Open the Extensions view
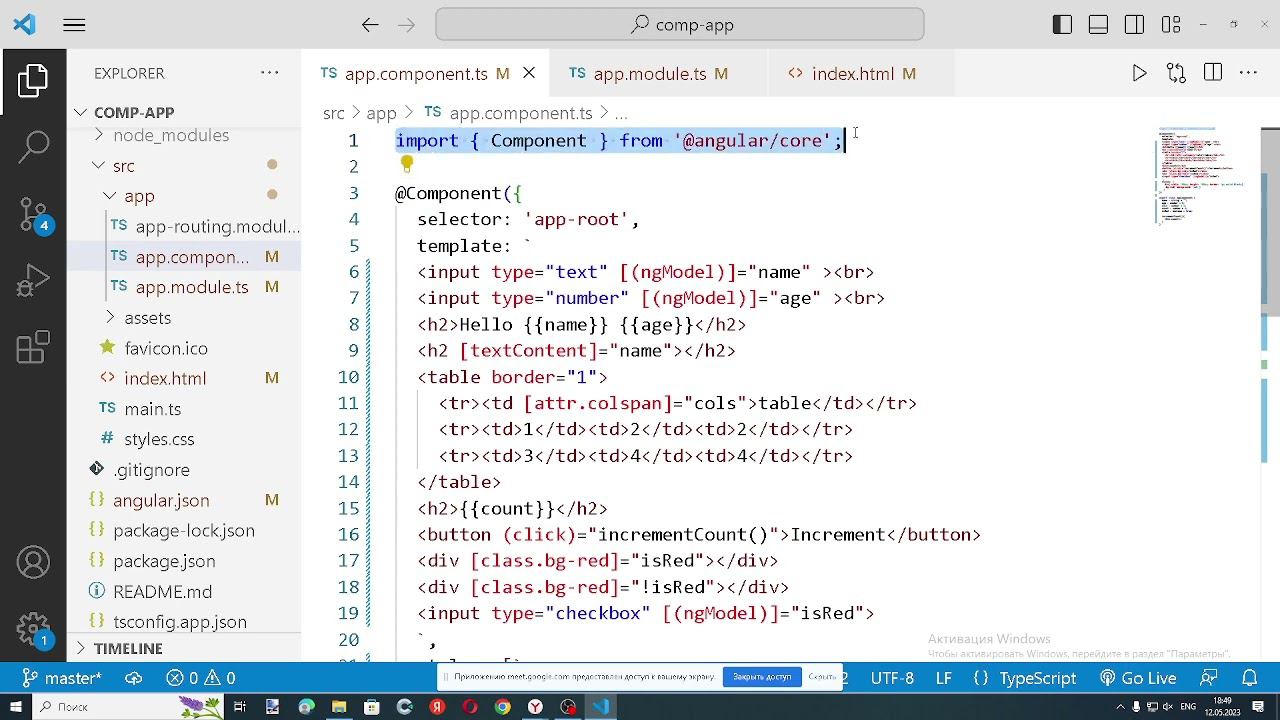This screenshot has height=720, width=1280. pos(33,347)
